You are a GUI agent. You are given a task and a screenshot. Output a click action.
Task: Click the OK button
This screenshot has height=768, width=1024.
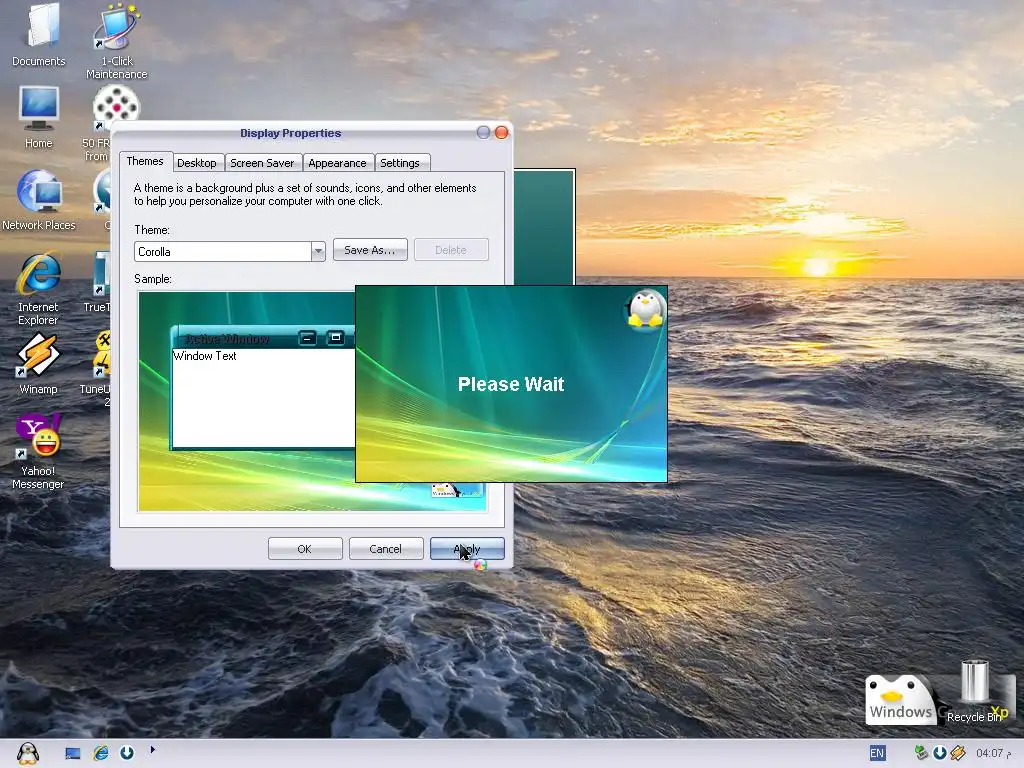coord(305,549)
